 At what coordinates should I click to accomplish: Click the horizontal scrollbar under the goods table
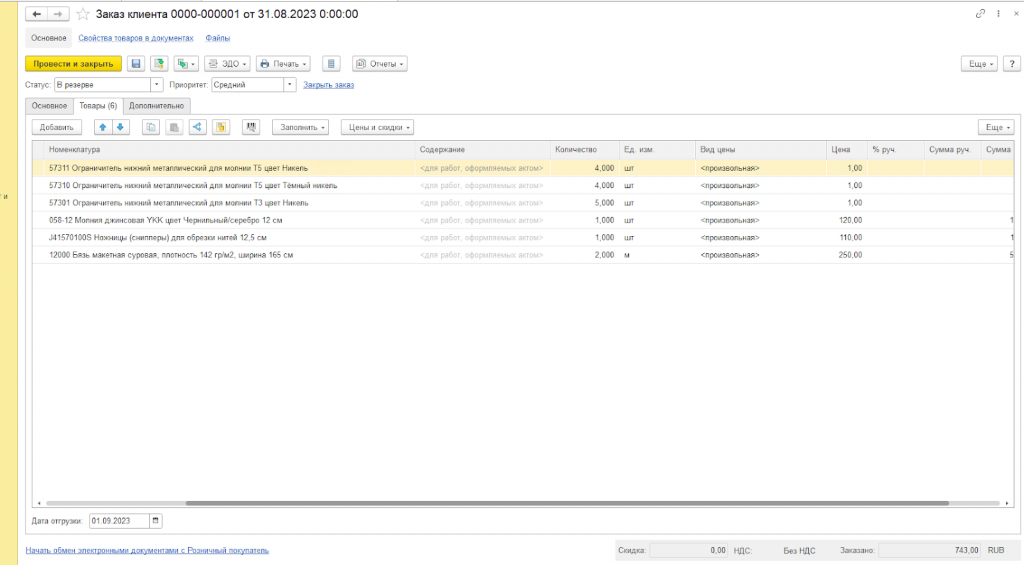(x=500, y=503)
